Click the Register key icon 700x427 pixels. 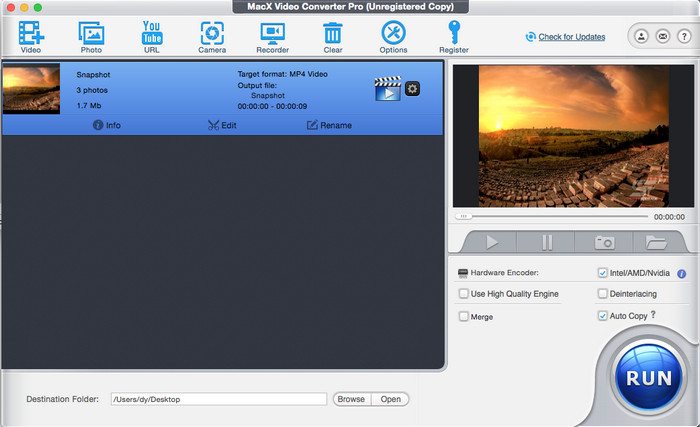pos(454,37)
